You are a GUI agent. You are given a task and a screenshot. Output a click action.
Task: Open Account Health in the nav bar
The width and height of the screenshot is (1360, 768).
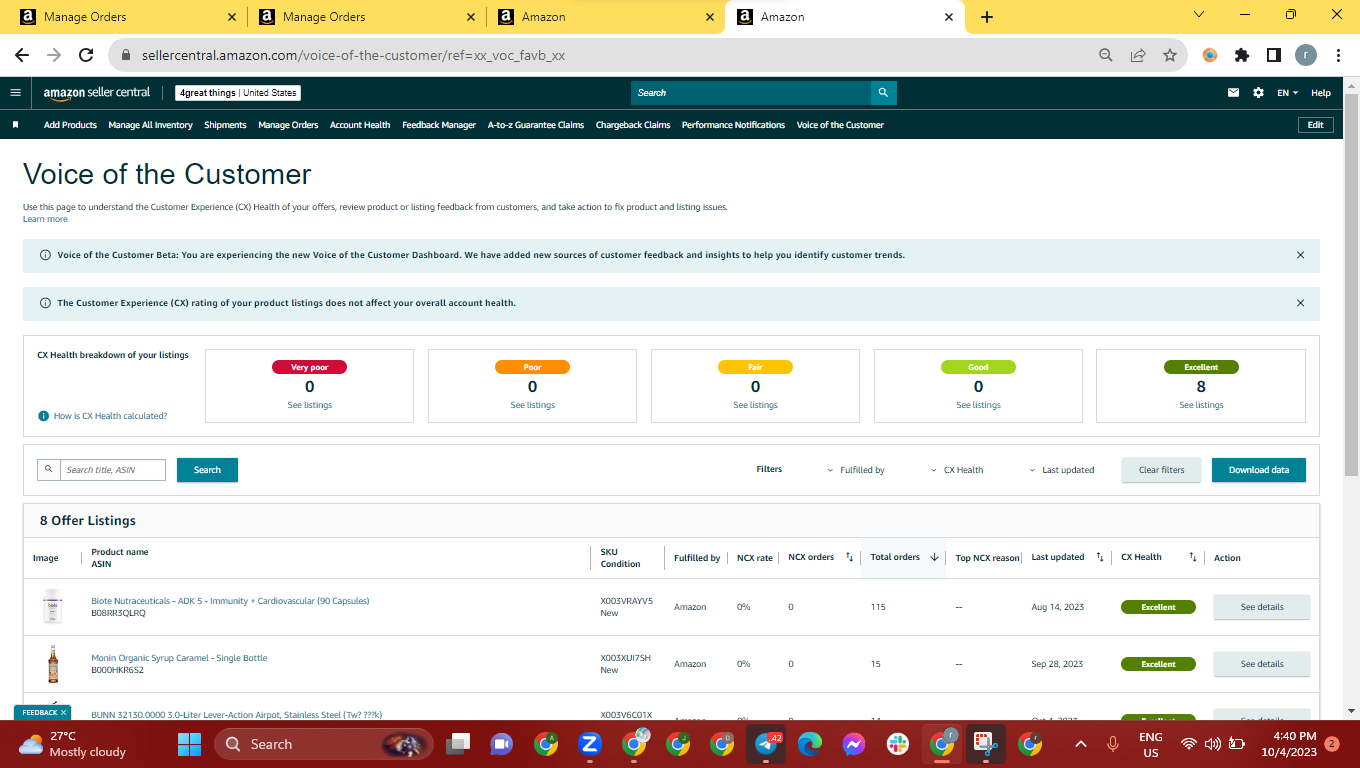(x=360, y=125)
